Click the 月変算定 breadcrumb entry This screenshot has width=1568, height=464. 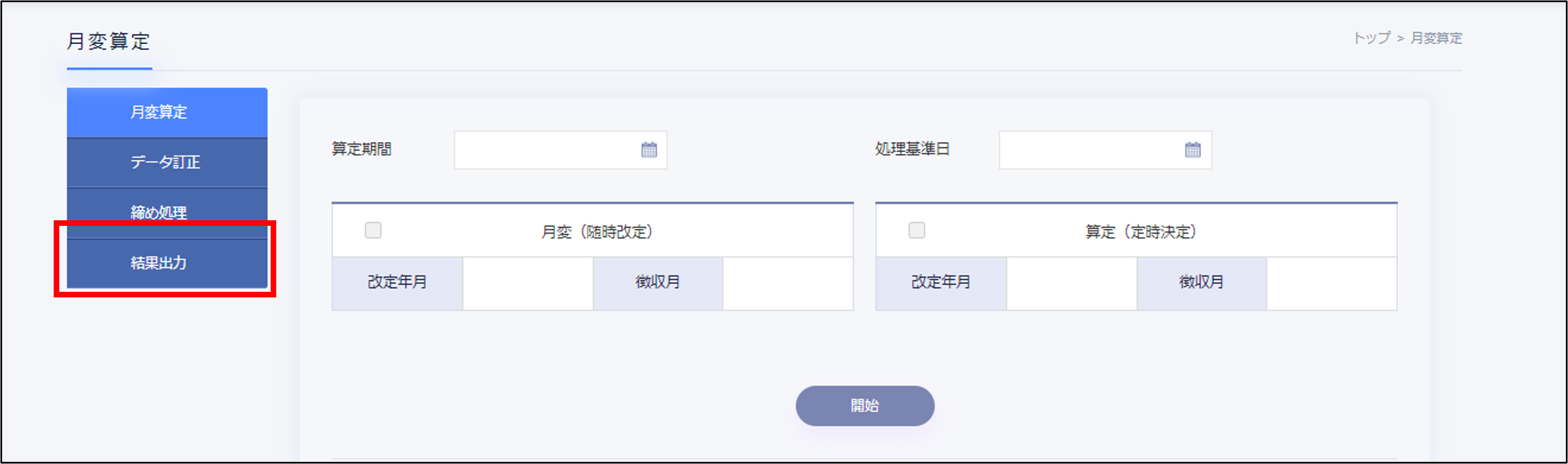point(1436,39)
